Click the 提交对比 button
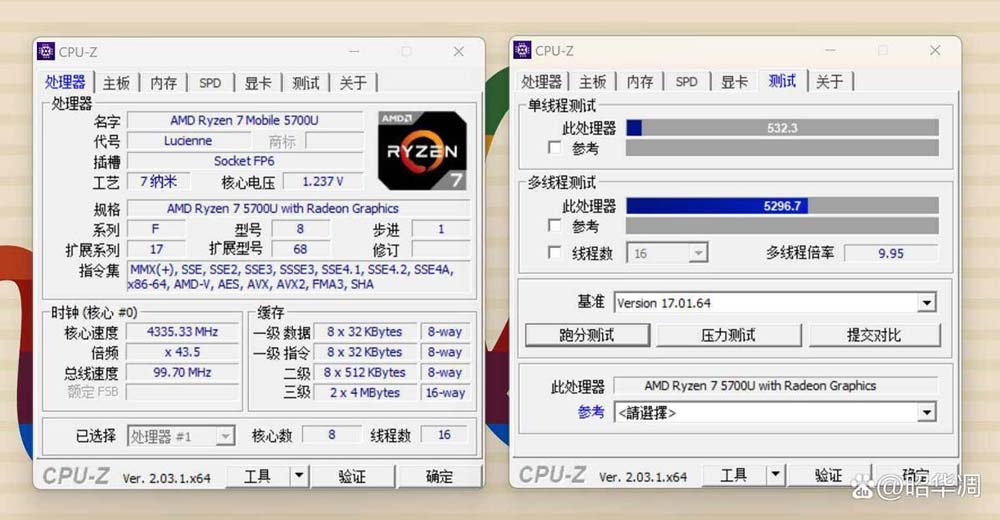Viewport: 1000px width, 520px height. tap(873, 335)
